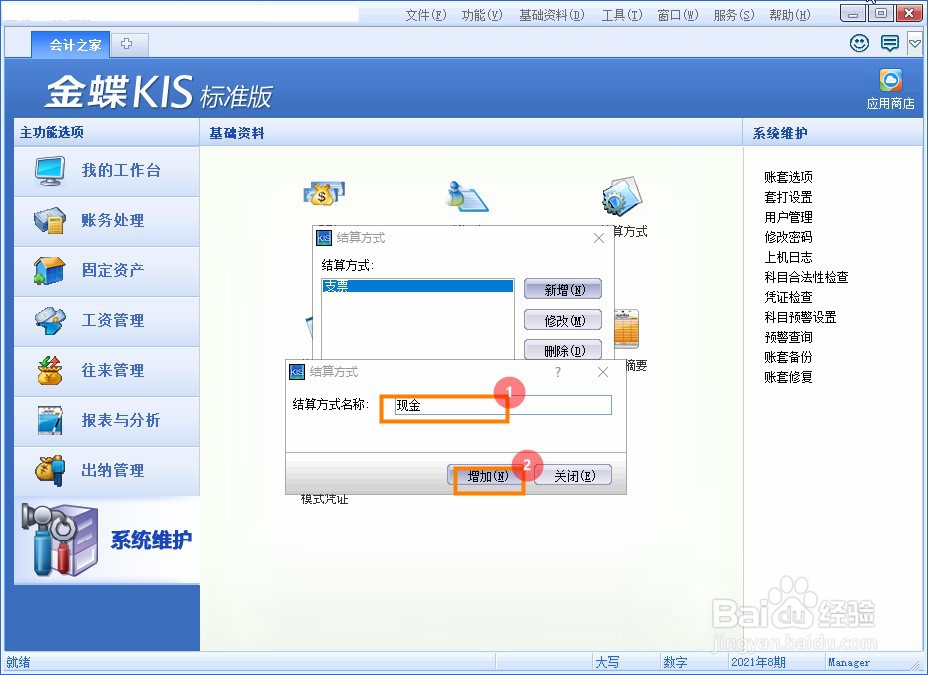Click 2021年8期 in status bar

click(758, 662)
